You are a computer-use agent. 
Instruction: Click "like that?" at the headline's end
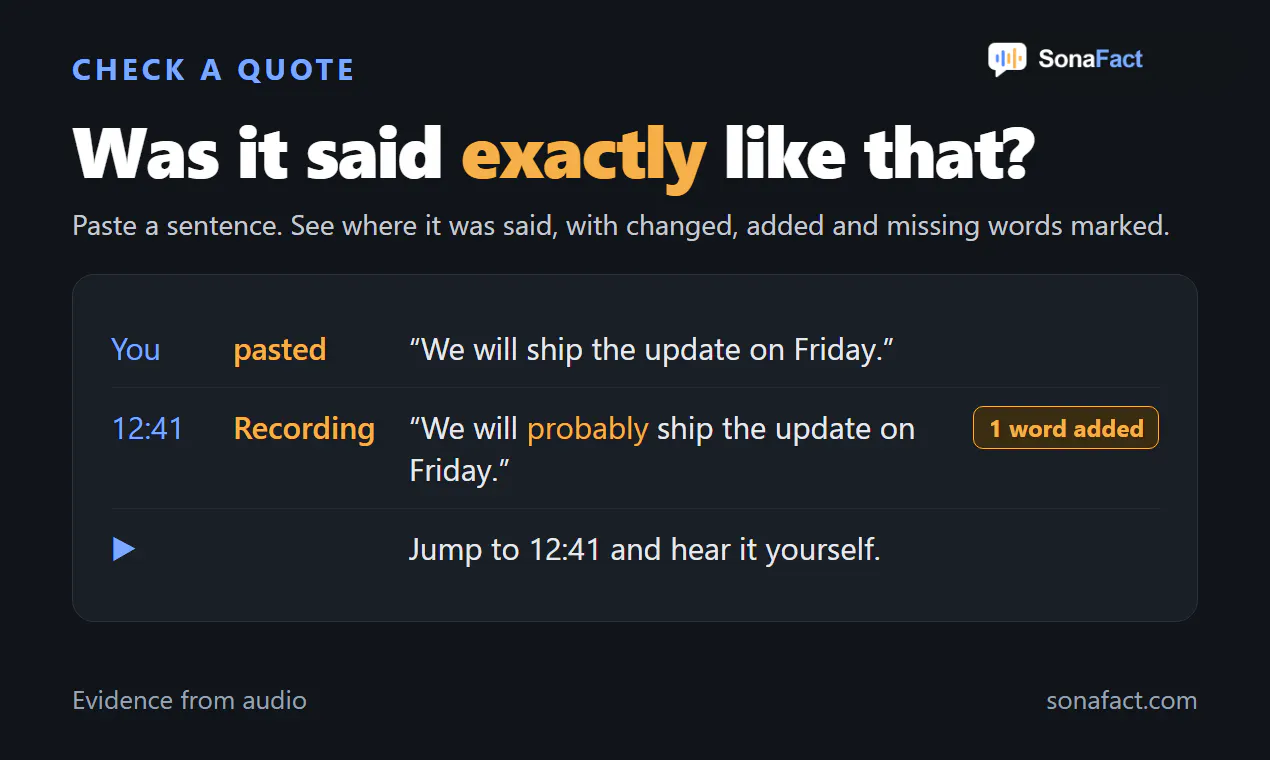(878, 153)
